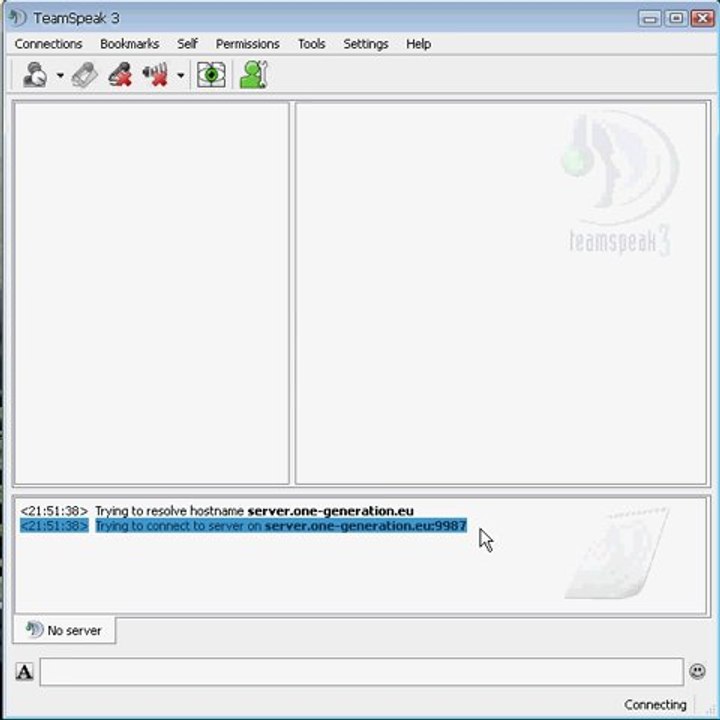This screenshot has height=720, width=720.
Task: Expand the arrow beside the mute speakers icon
Action: click(181, 75)
